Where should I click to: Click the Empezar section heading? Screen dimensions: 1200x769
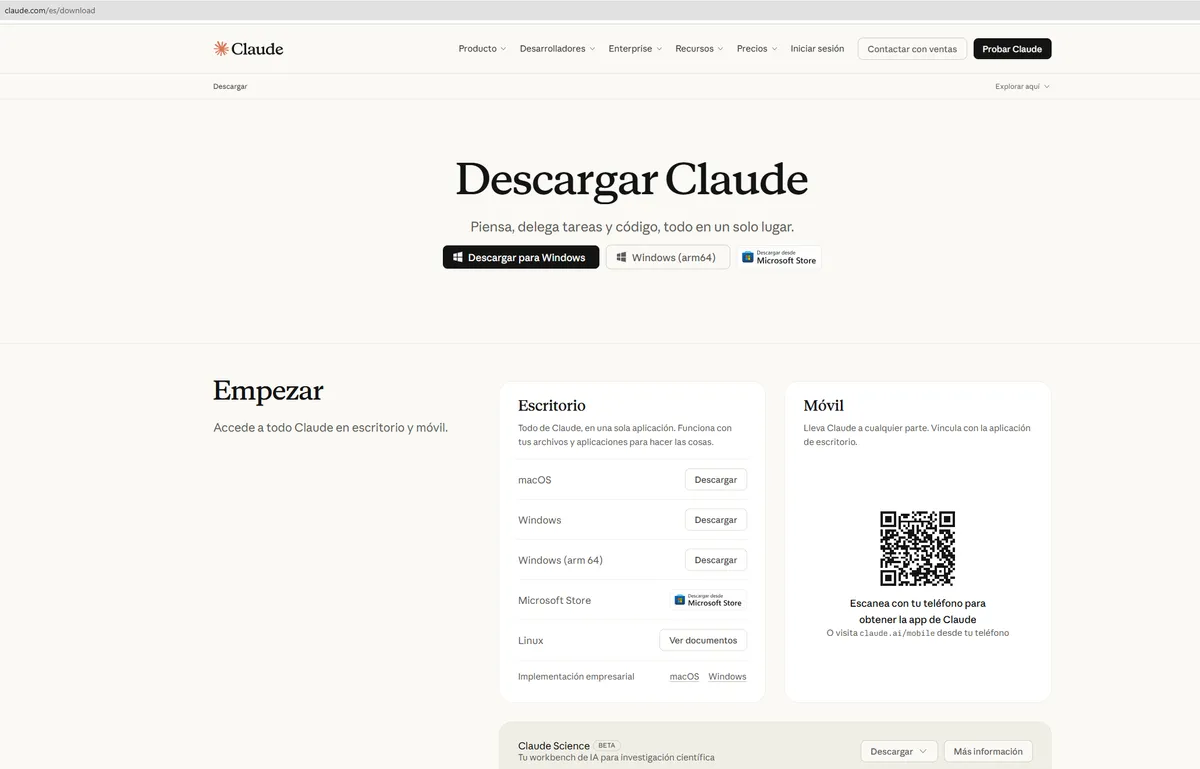[x=268, y=391]
